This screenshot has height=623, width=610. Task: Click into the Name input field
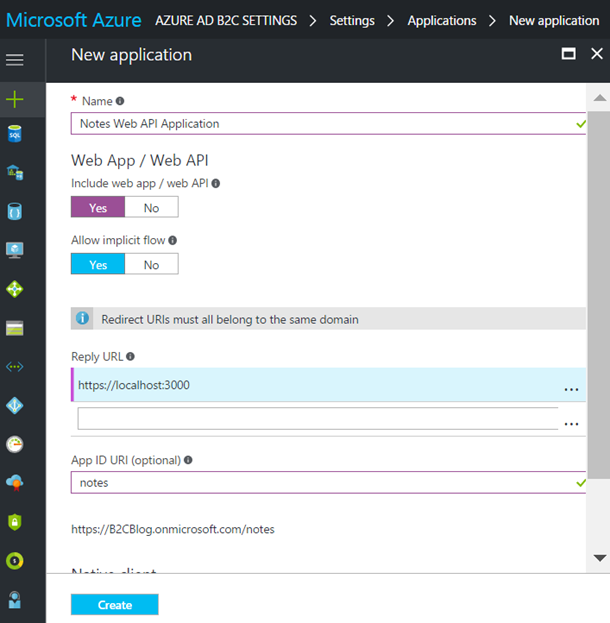(x=328, y=123)
